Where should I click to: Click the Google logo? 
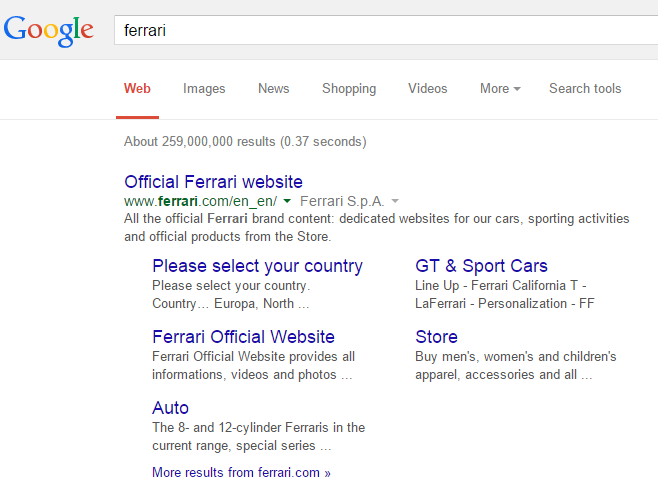click(x=49, y=30)
